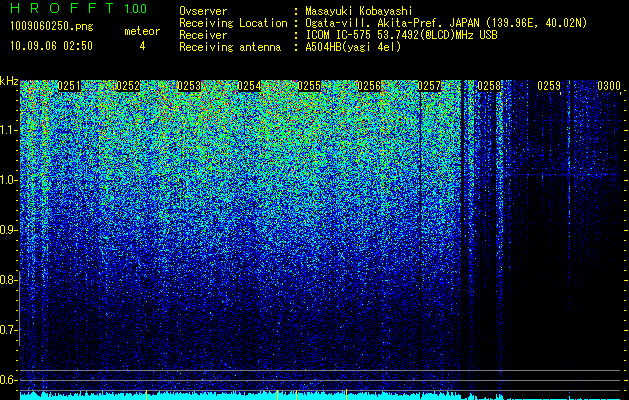Select the 0254 time marker
Image resolution: width=629 pixels, height=400 pixels.
pos(249,86)
